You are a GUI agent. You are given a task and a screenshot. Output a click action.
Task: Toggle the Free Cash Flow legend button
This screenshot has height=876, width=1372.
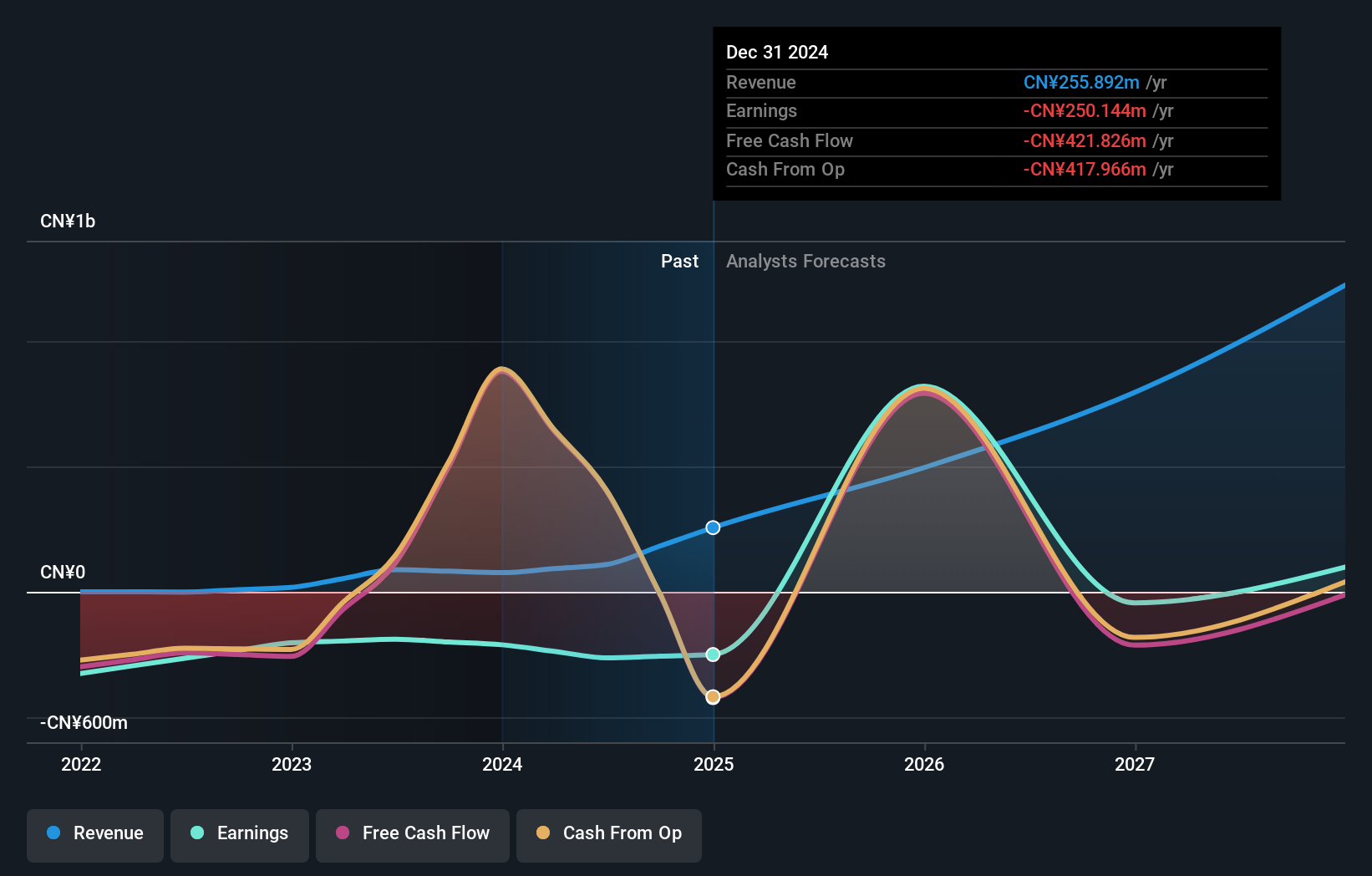(413, 835)
